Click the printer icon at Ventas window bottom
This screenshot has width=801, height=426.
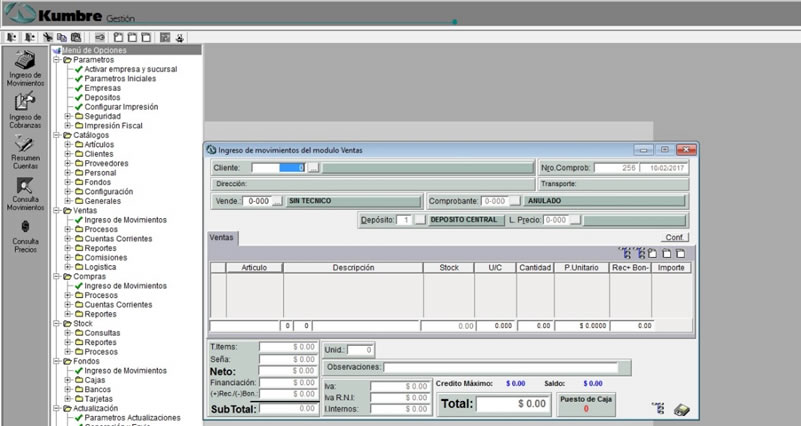coord(681,410)
